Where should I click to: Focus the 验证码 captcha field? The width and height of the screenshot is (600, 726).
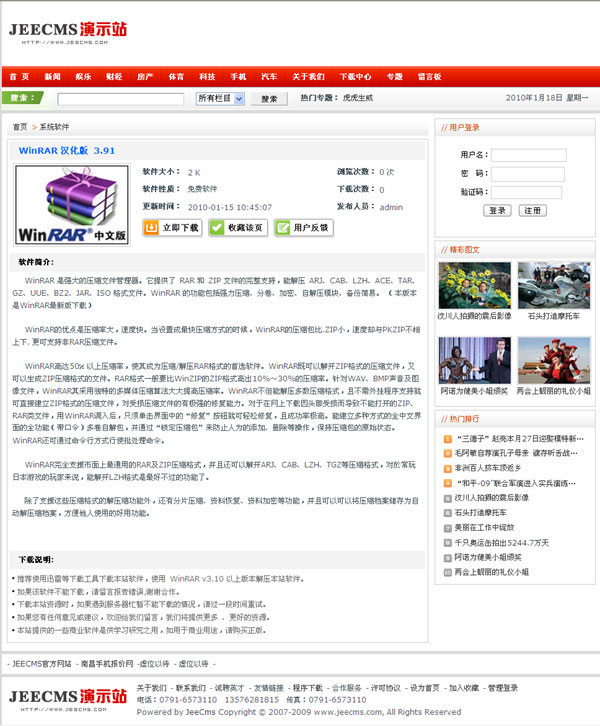click(526, 192)
